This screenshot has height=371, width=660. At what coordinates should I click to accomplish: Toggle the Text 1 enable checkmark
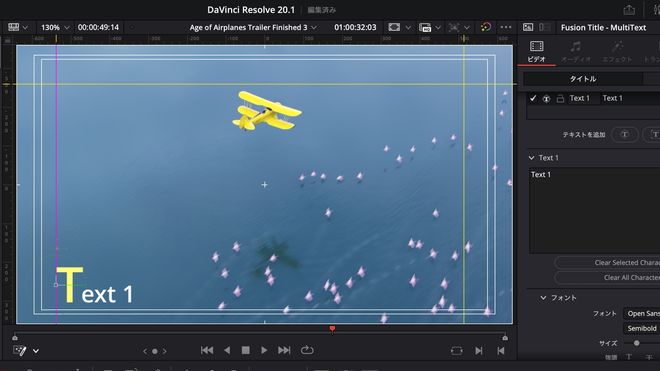(x=533, y=98)
